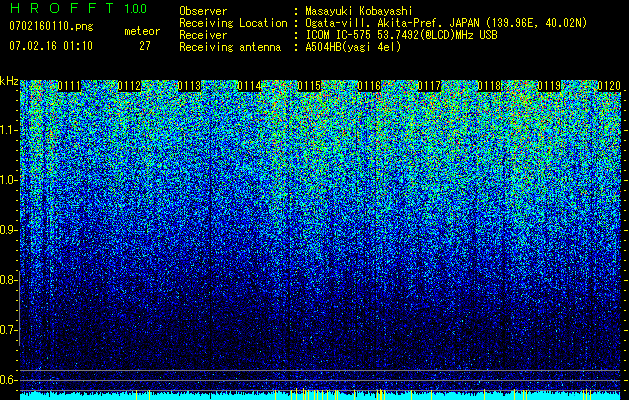Click the 0117 time marker

click(429, 86)
